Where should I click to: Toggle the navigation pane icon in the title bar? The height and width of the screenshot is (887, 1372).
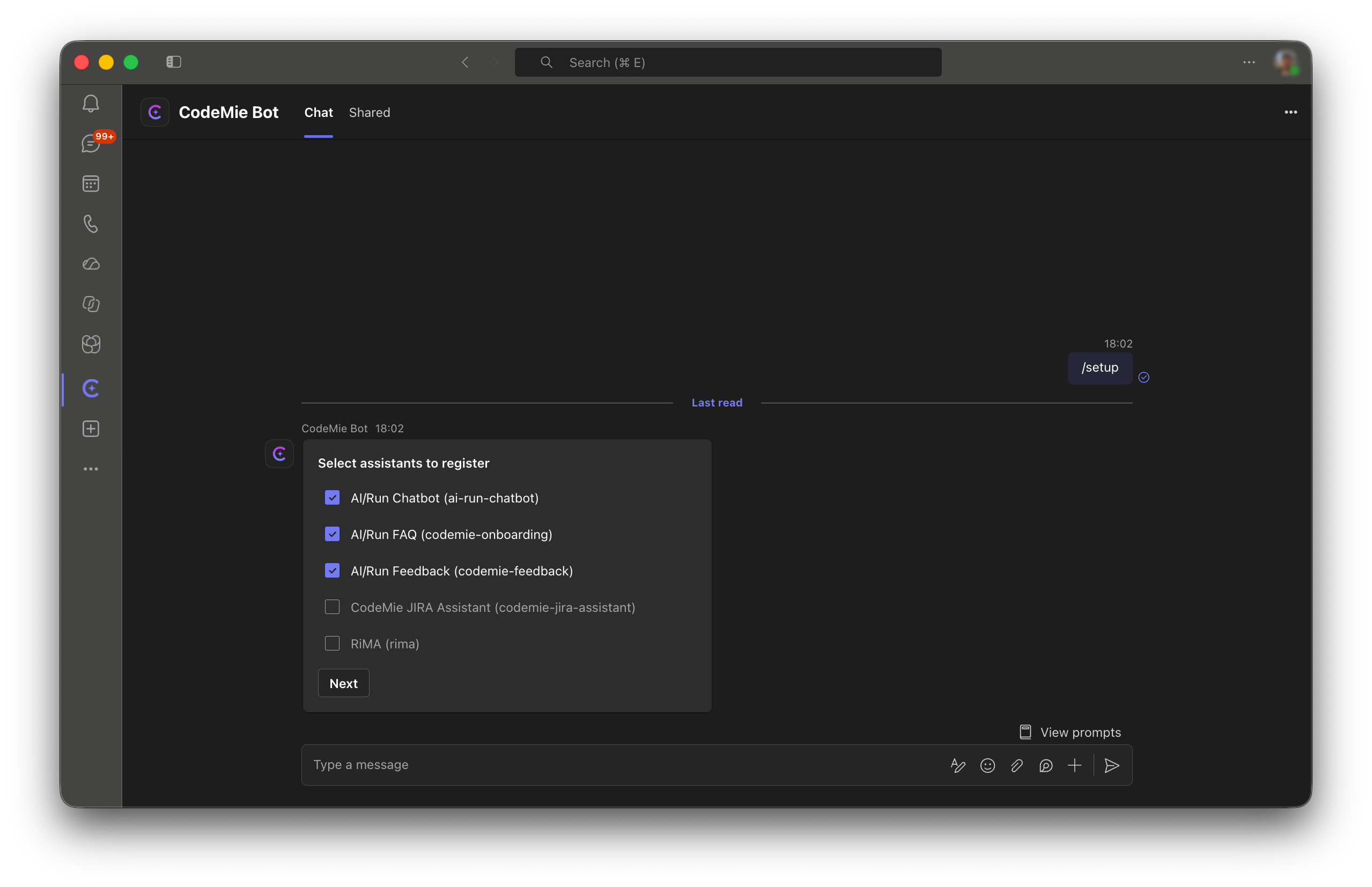[x=173, y=62]
